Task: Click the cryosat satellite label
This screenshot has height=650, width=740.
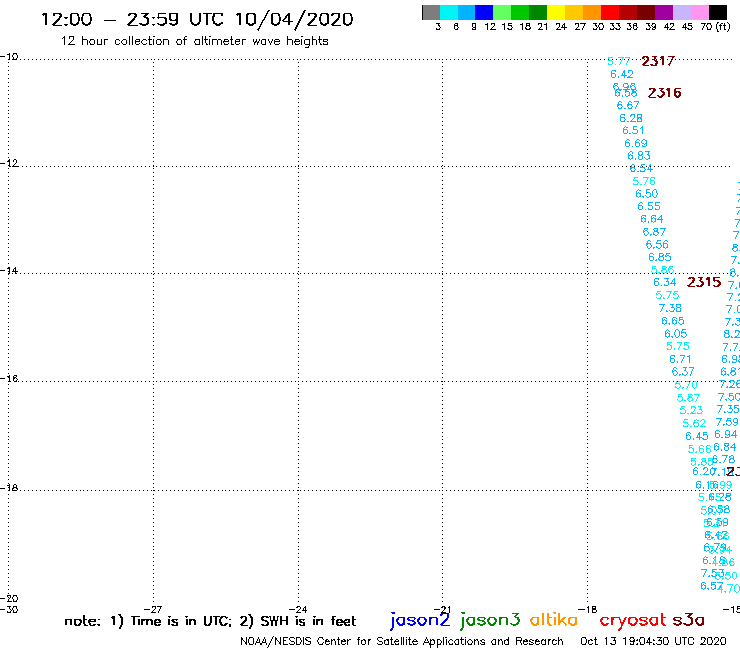Action: 632,620
